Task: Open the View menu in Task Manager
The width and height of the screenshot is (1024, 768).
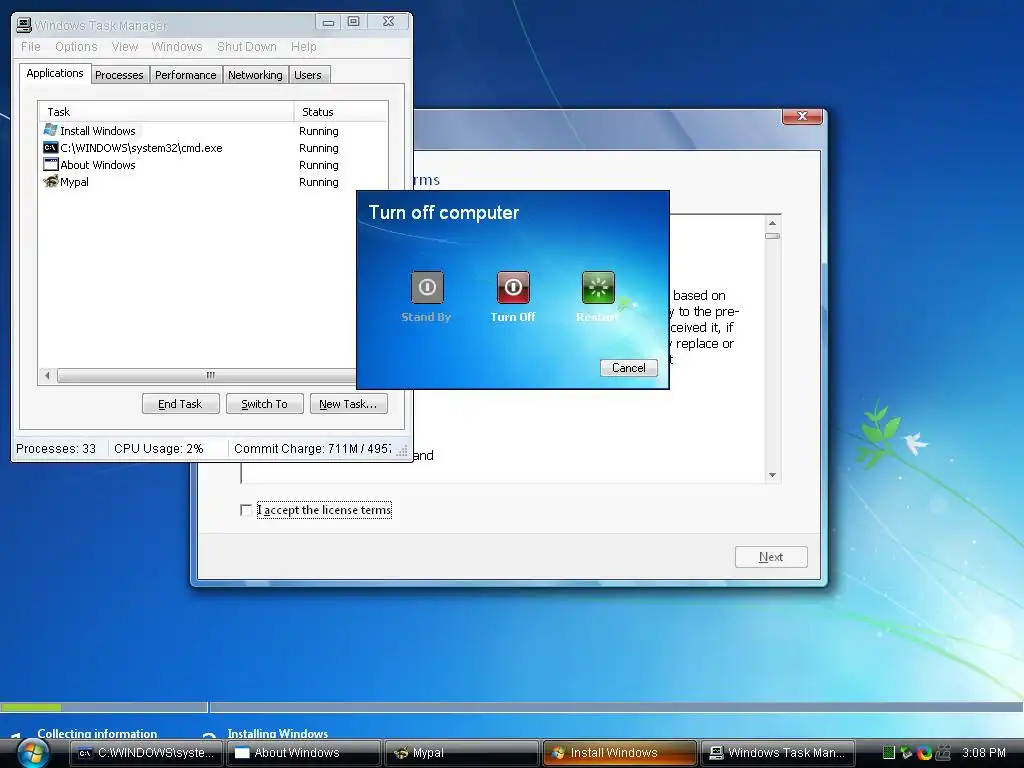Action: coord(124,46)
